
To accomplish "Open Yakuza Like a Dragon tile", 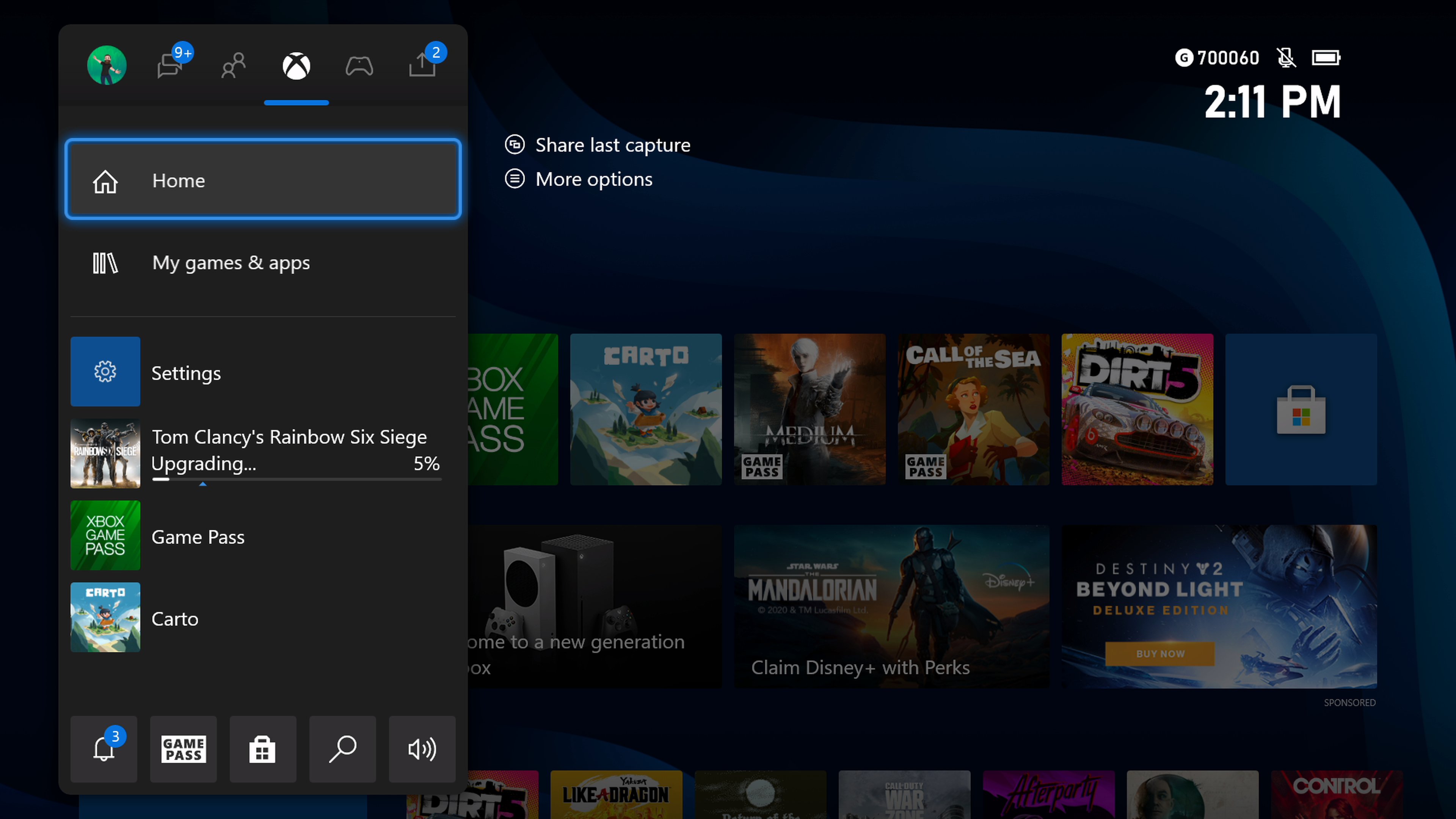I will pos(616,795).
